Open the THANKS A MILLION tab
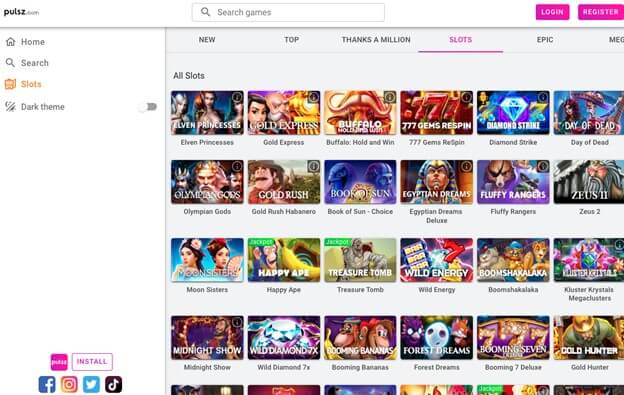Screen dimensions: 624x395 pos(376,40)
